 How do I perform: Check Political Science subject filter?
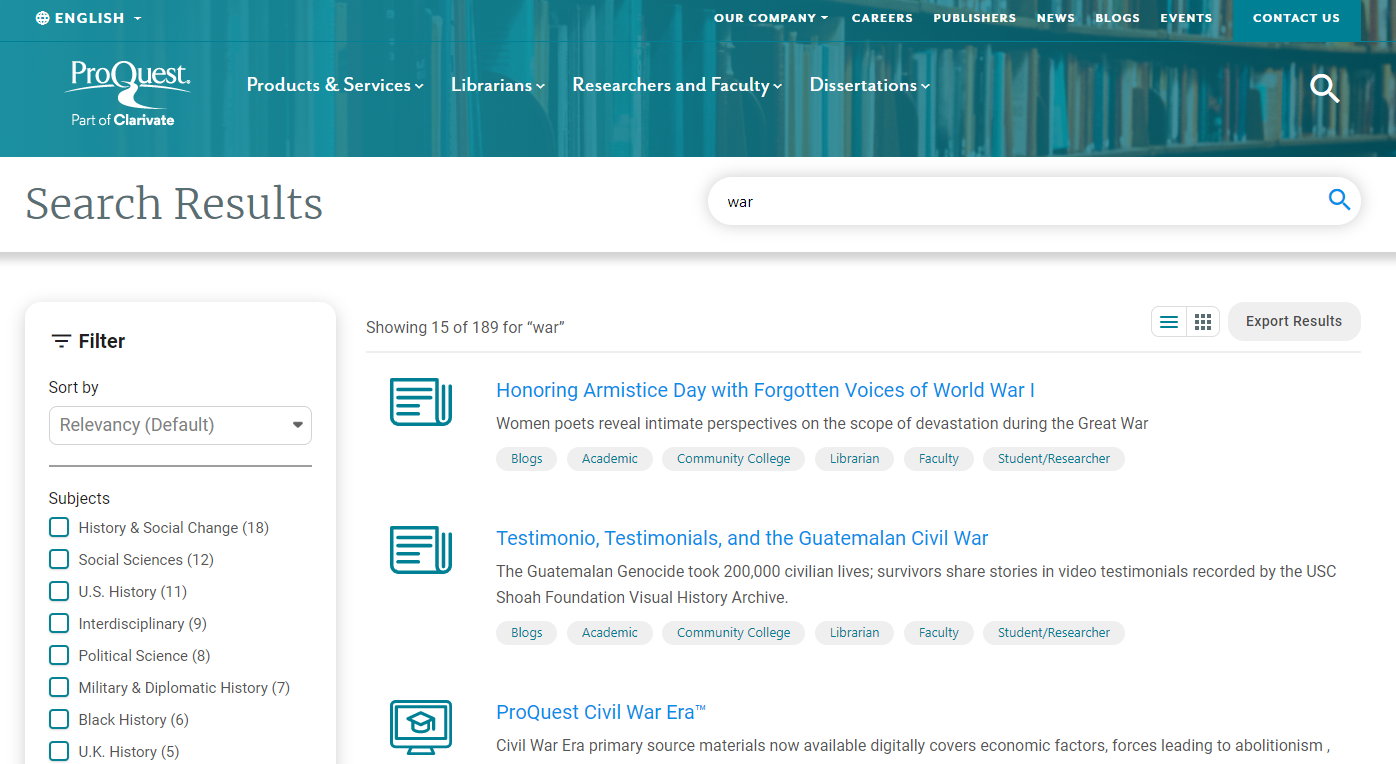coord(59,655)
